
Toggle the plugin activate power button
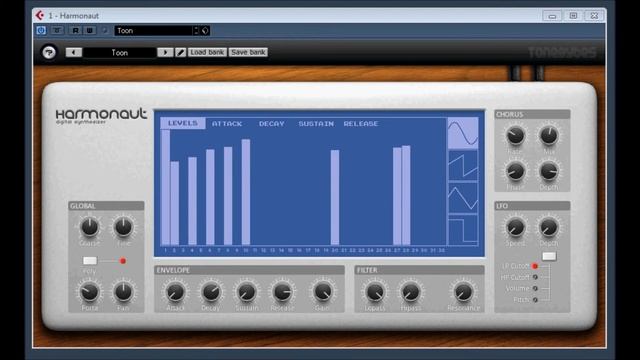tap(41, 31)
